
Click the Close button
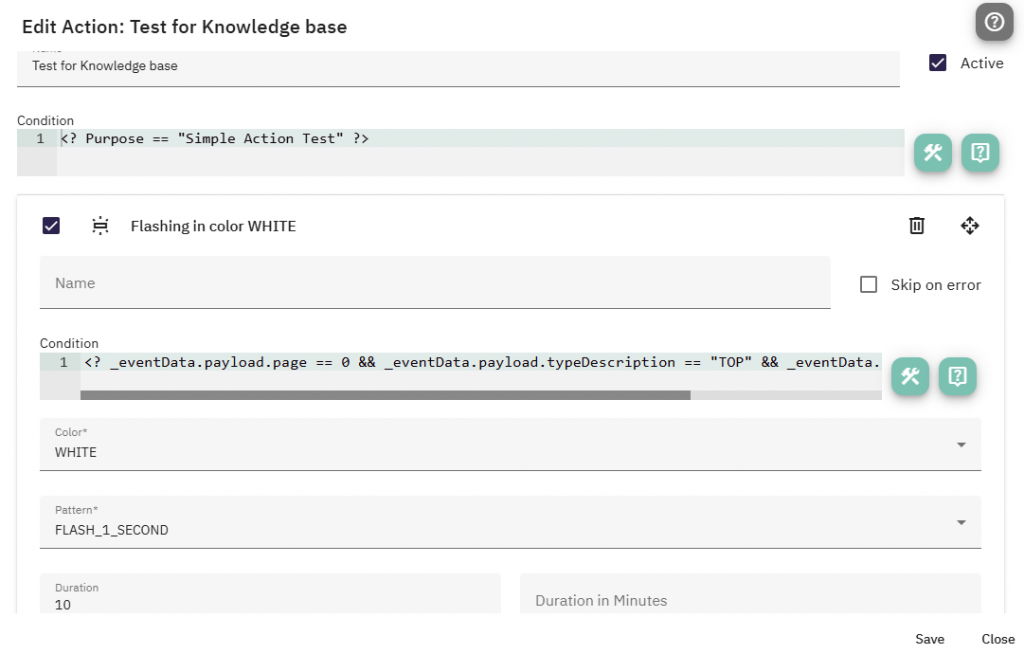(x=998, y=639)
